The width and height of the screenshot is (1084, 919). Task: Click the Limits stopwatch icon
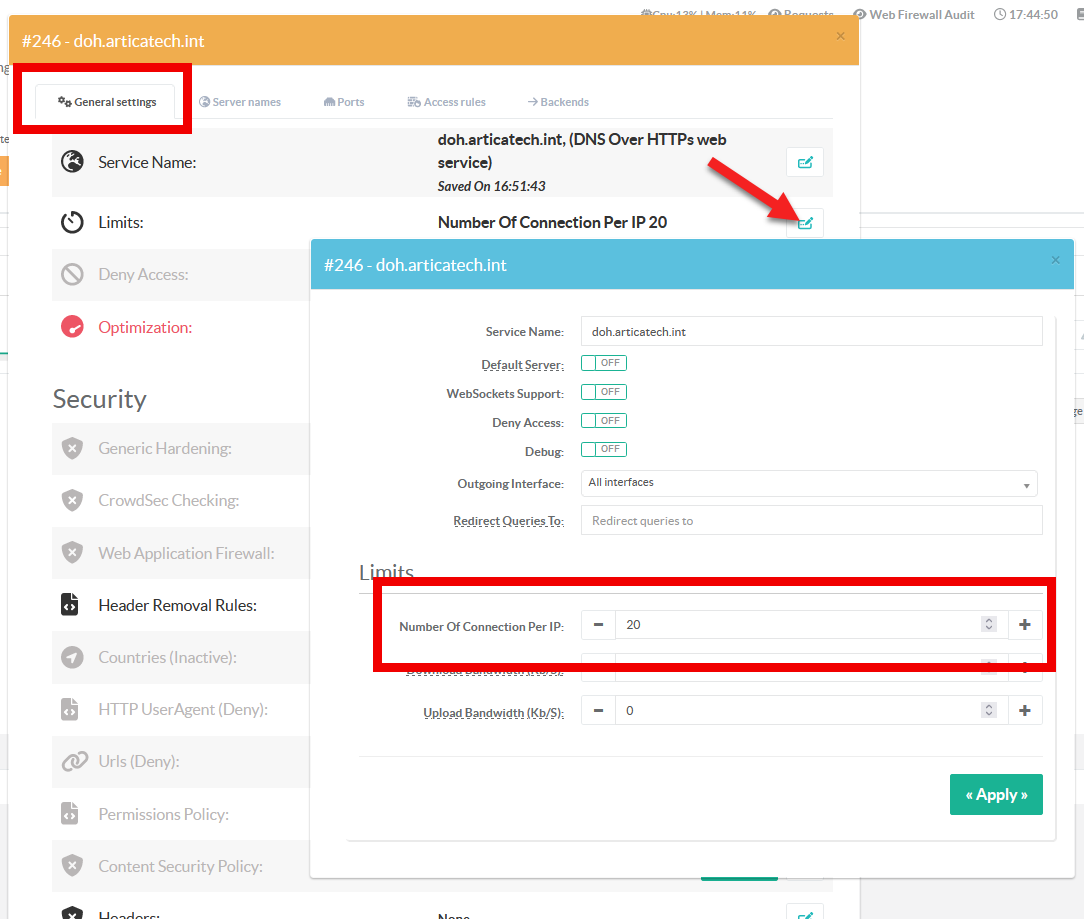[x=72, y=222]
